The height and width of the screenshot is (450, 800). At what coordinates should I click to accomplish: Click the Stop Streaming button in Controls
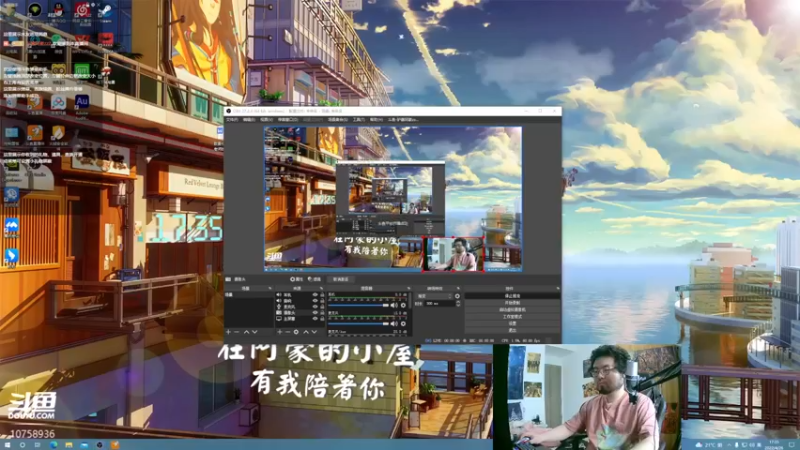(x=512, y=296)
